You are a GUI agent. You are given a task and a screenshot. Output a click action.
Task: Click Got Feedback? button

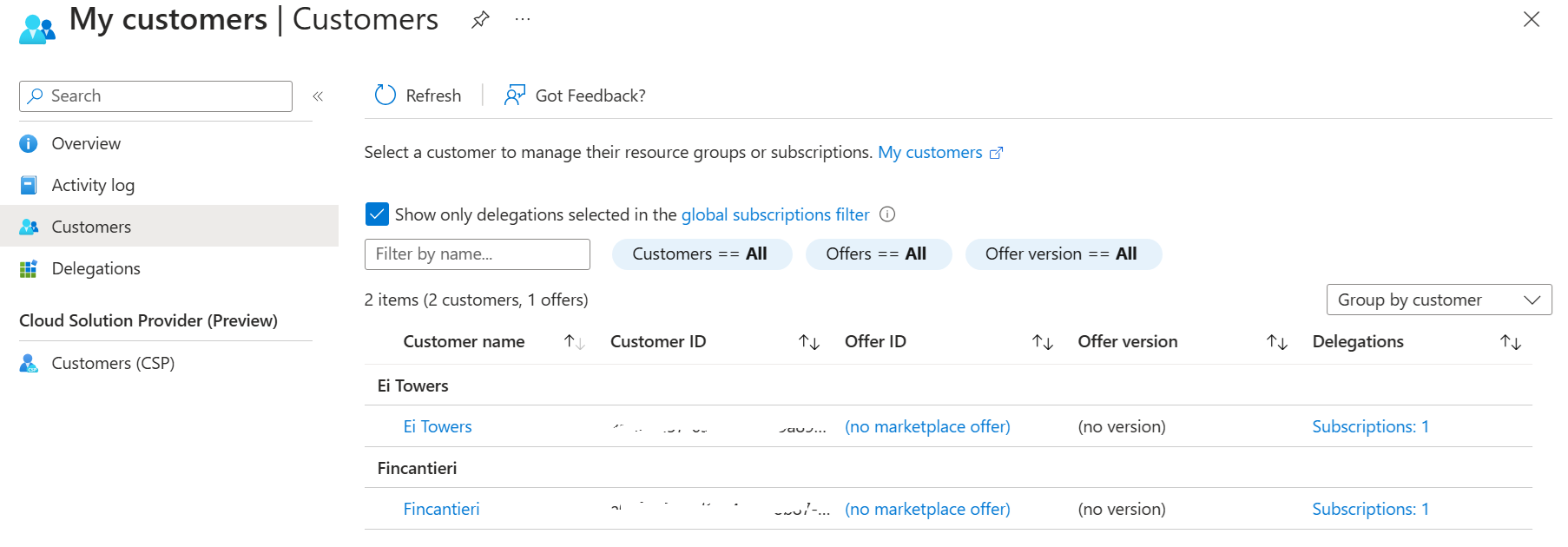pos(575,96)
